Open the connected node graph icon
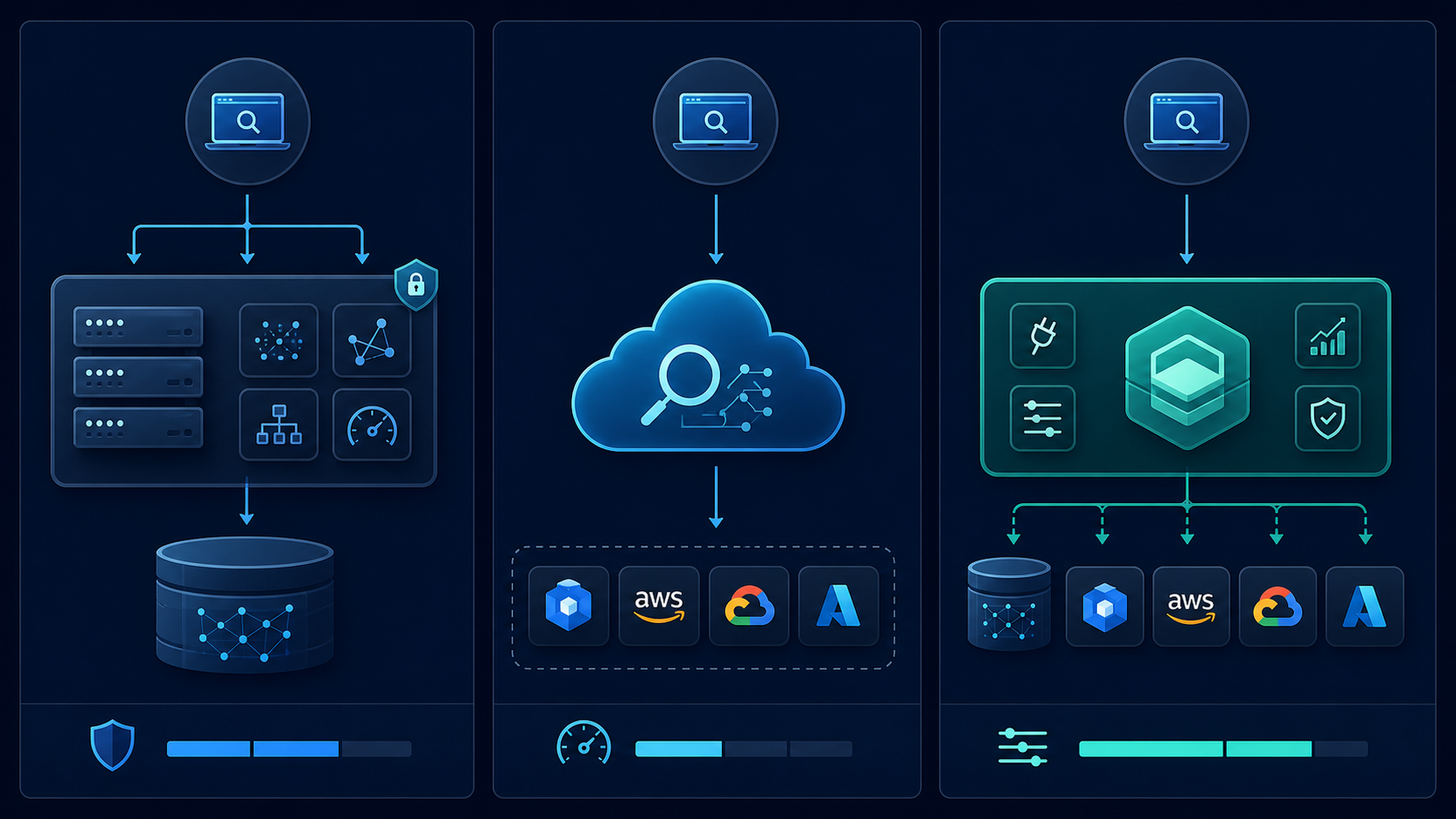This screenshot has width=1456, height=819. coord(372,340)
